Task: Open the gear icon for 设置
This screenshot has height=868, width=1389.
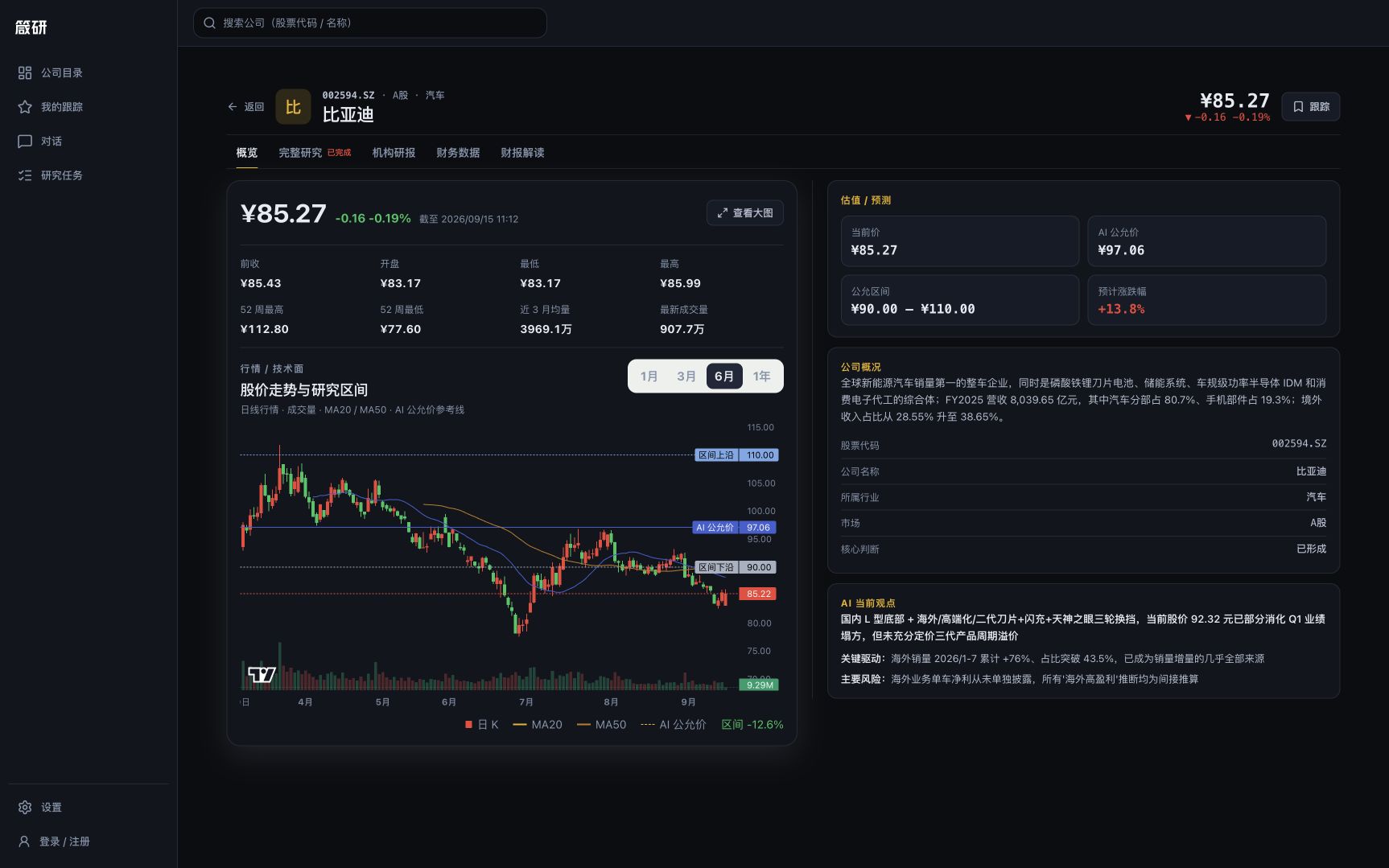Action: tap(25, 807)
